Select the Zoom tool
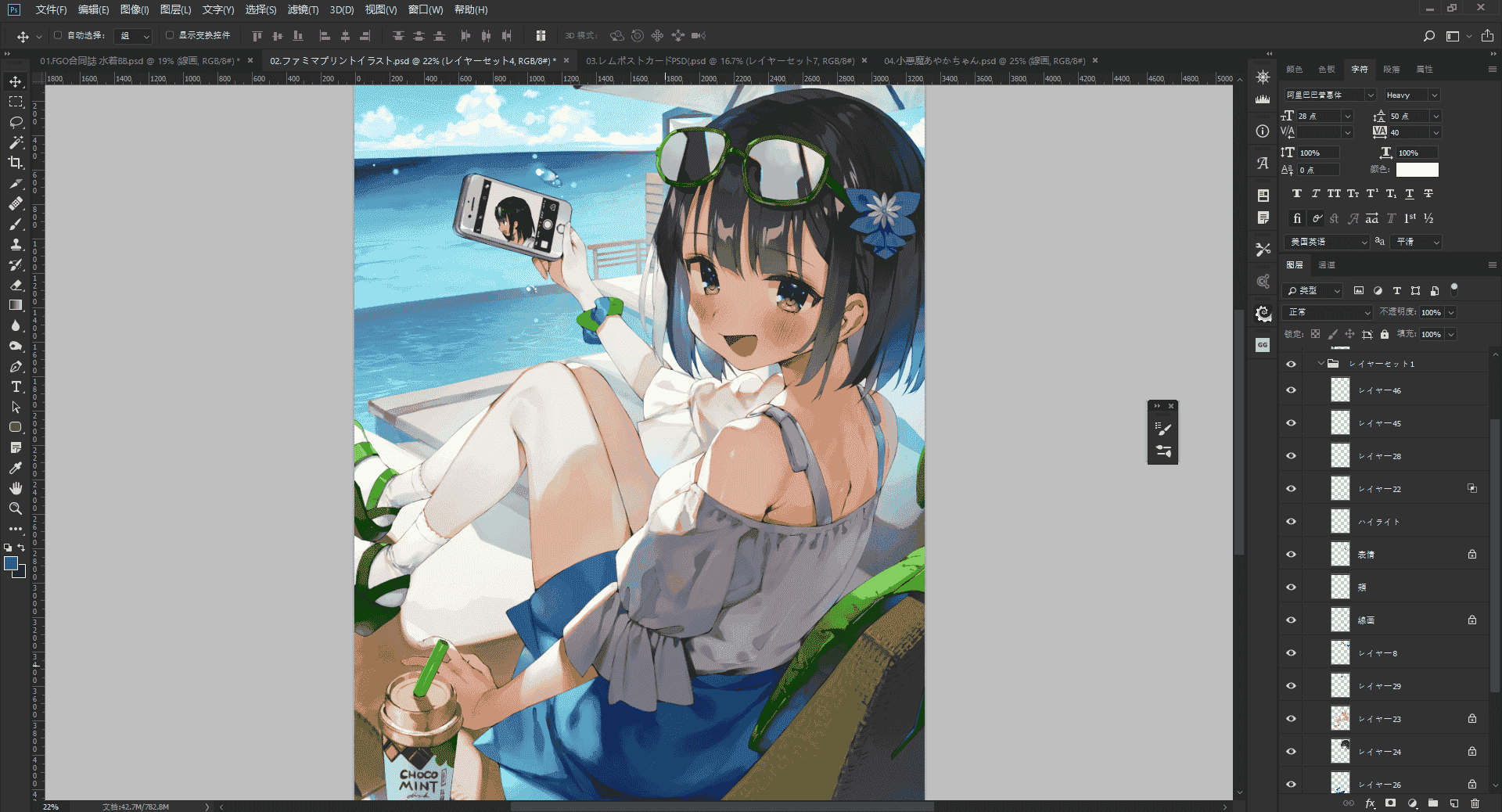 16,508
